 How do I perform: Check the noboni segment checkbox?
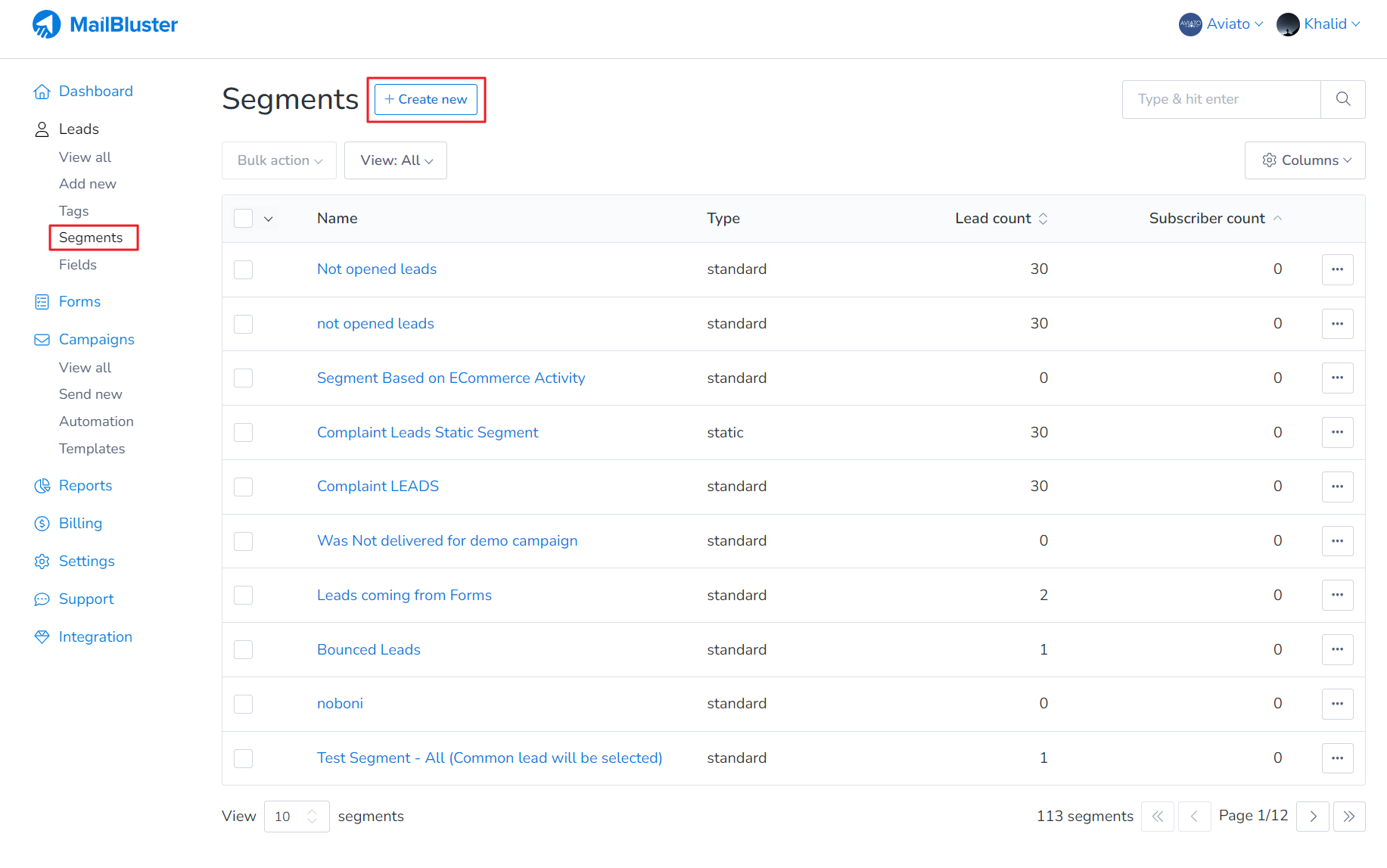243,704
